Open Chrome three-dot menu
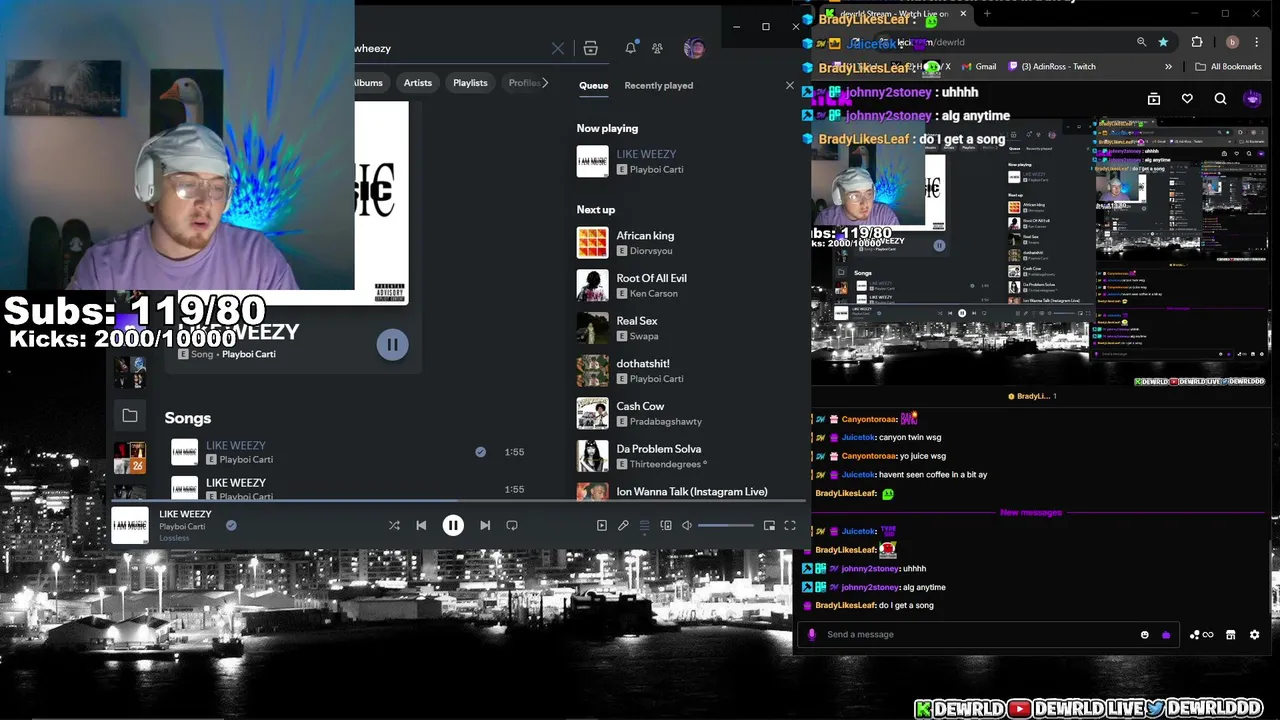The width and height of the screenshot is (1280, 720). [1258, 42]
